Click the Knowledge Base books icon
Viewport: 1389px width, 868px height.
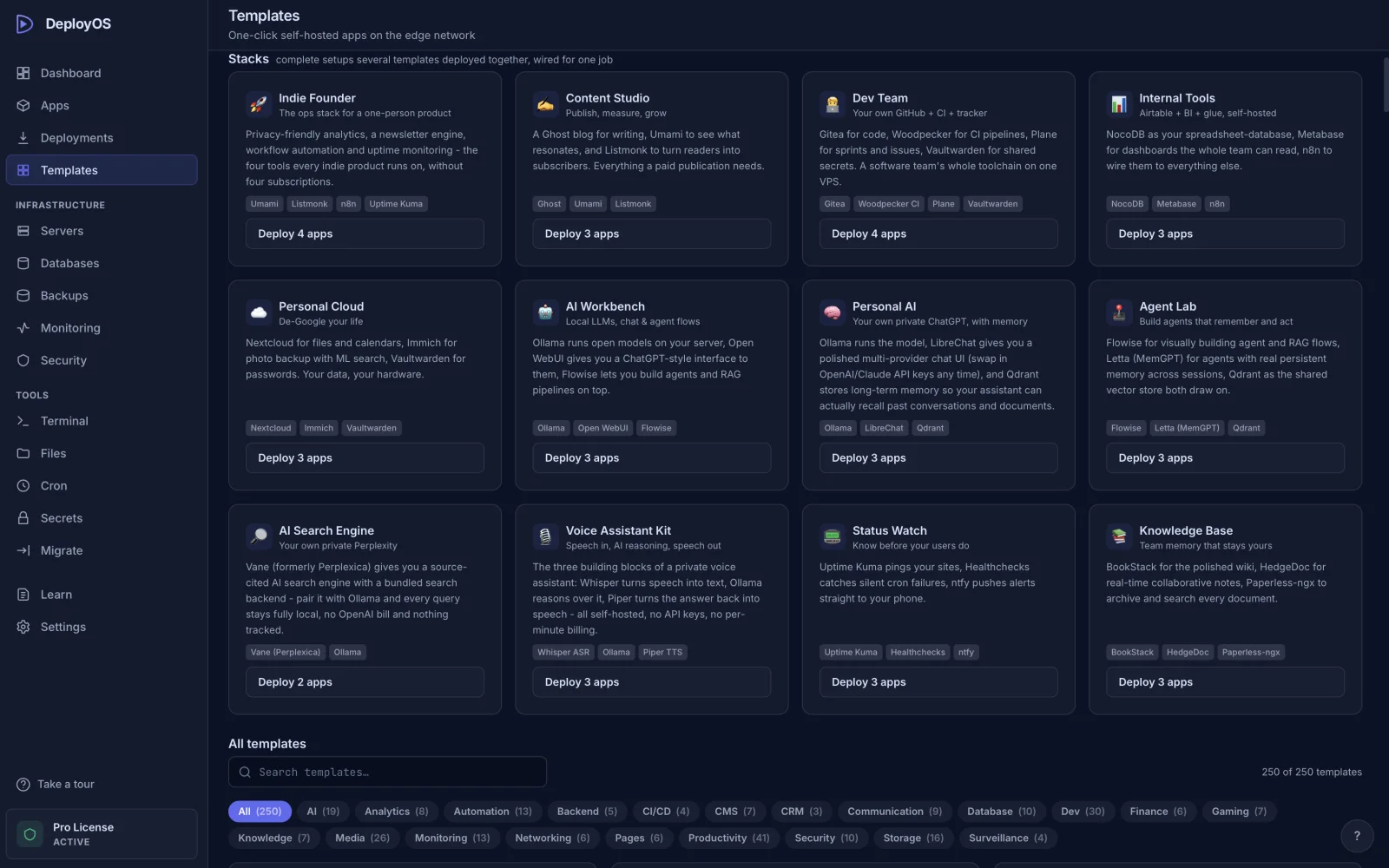1119,536
